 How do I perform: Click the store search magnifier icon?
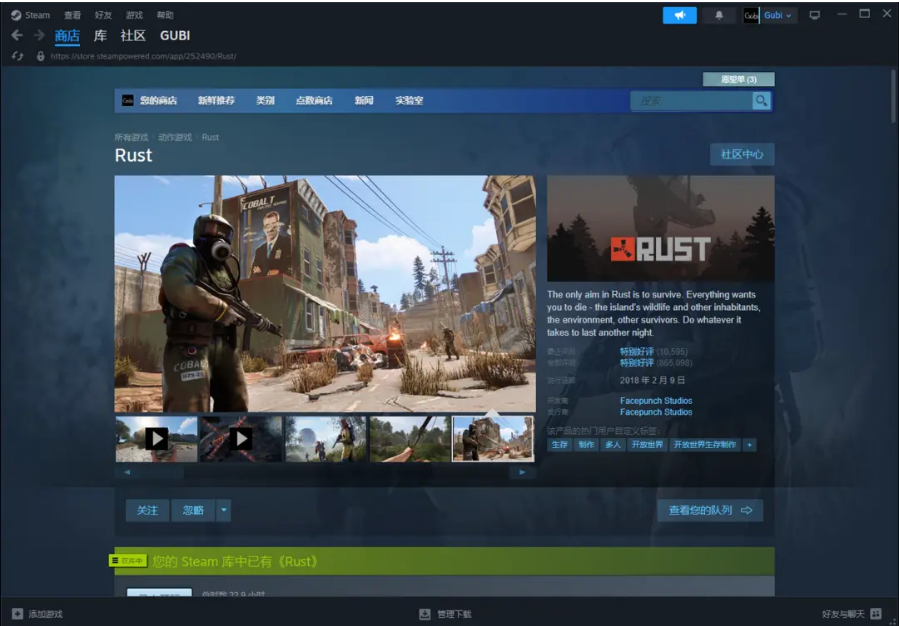click(x=761, y=101)
